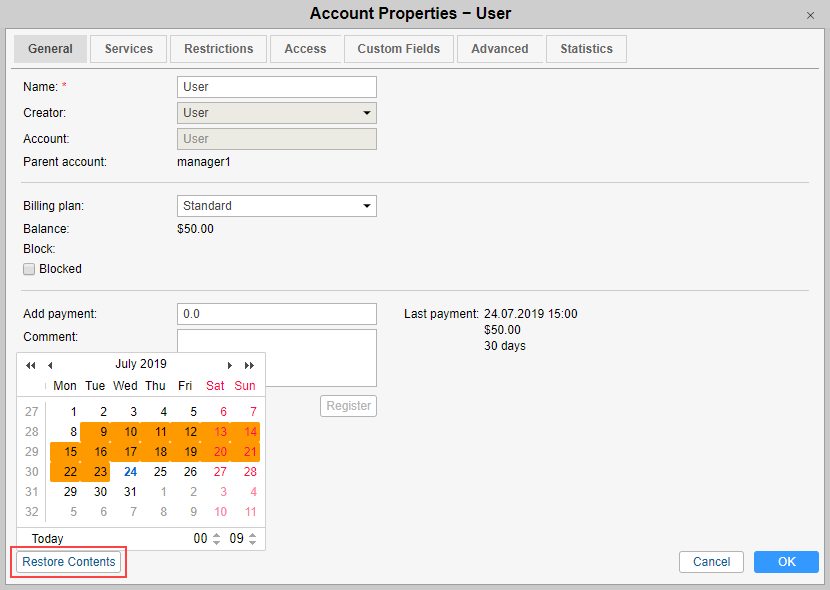
Task: Close the Account Properties dialog
Action: point(810,15)
